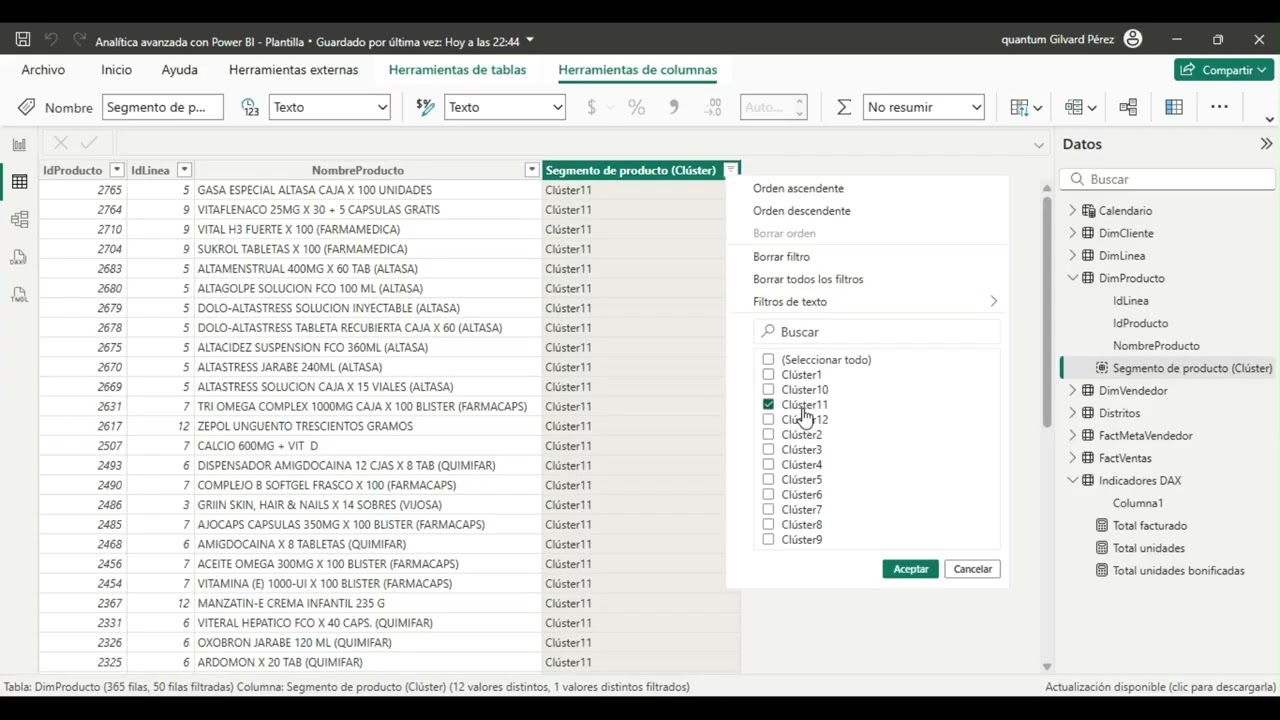Switch to Report view in left sidebar
Image resolution: width=1280 pixels, height=720 pixels.
pyautogui.click(x=19, y=145)
